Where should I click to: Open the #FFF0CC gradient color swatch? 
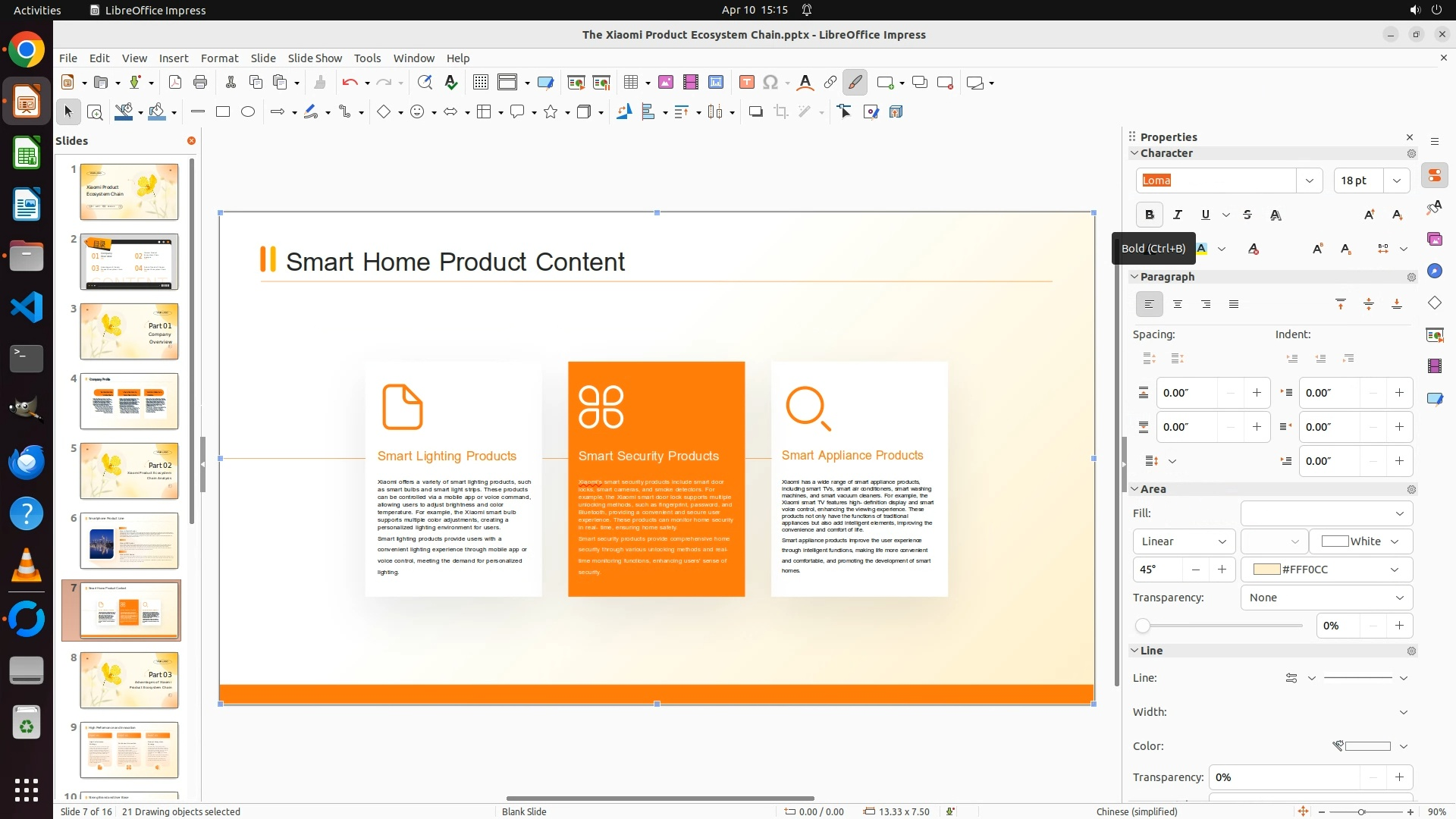point(1326,570)
